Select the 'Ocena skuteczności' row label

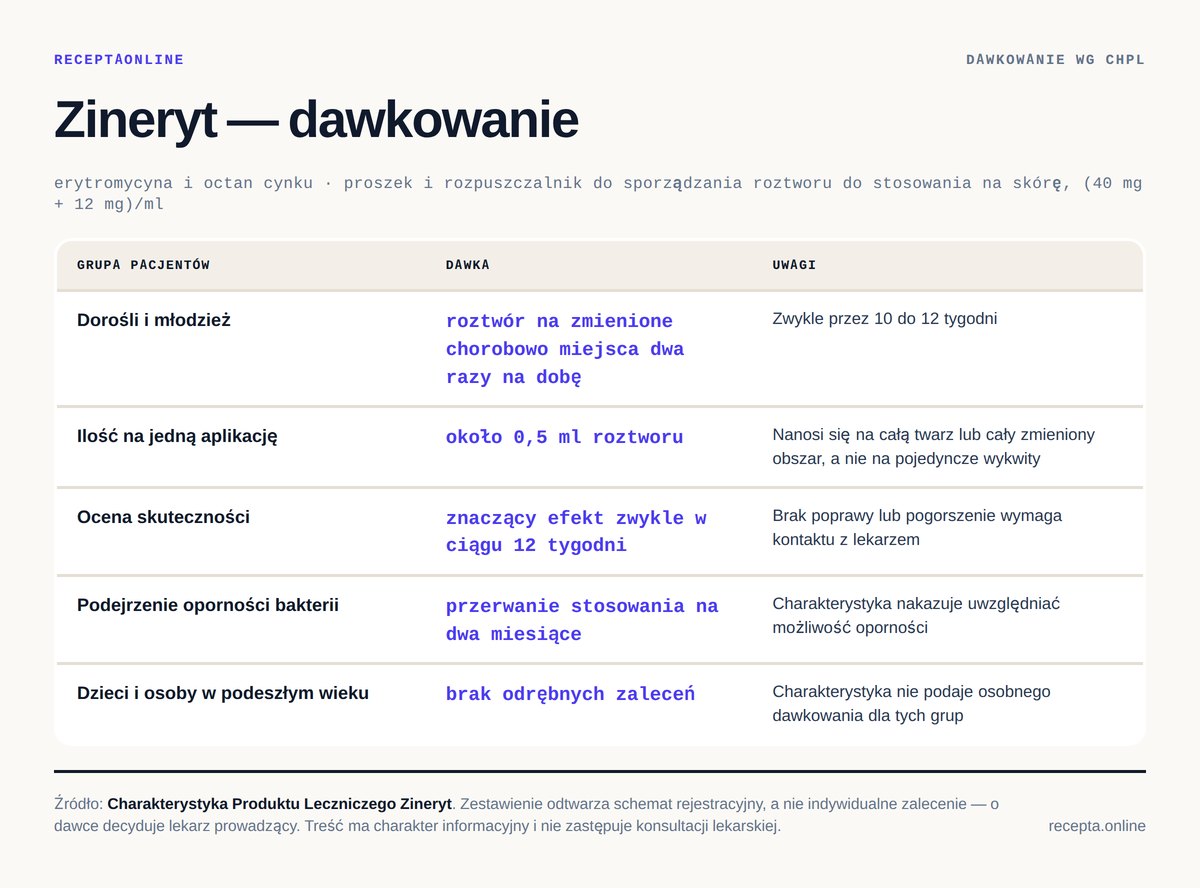coord(163,517)
